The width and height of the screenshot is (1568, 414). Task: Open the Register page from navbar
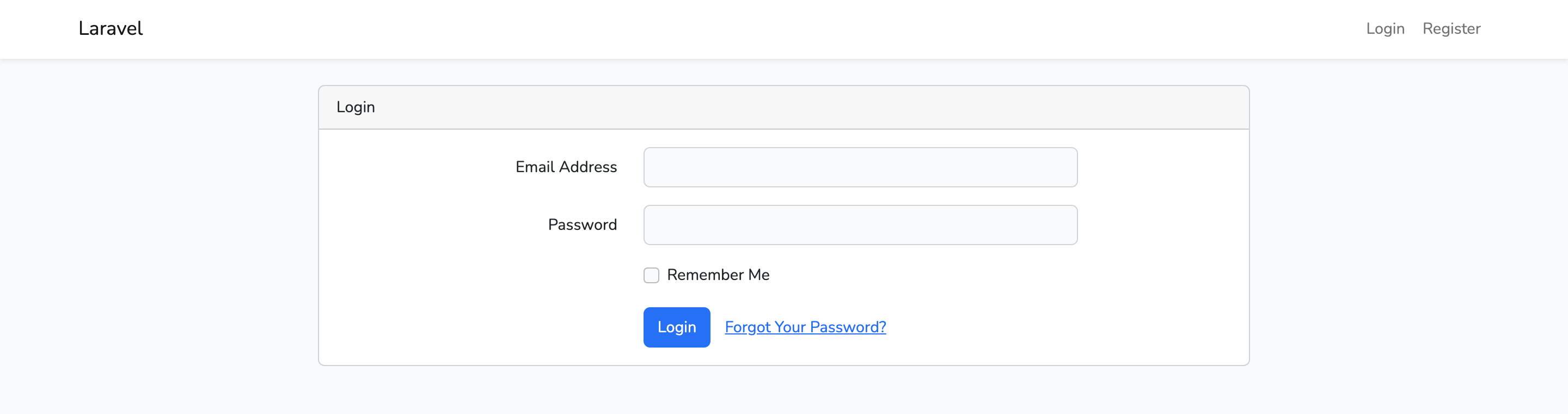(1451, 29)
